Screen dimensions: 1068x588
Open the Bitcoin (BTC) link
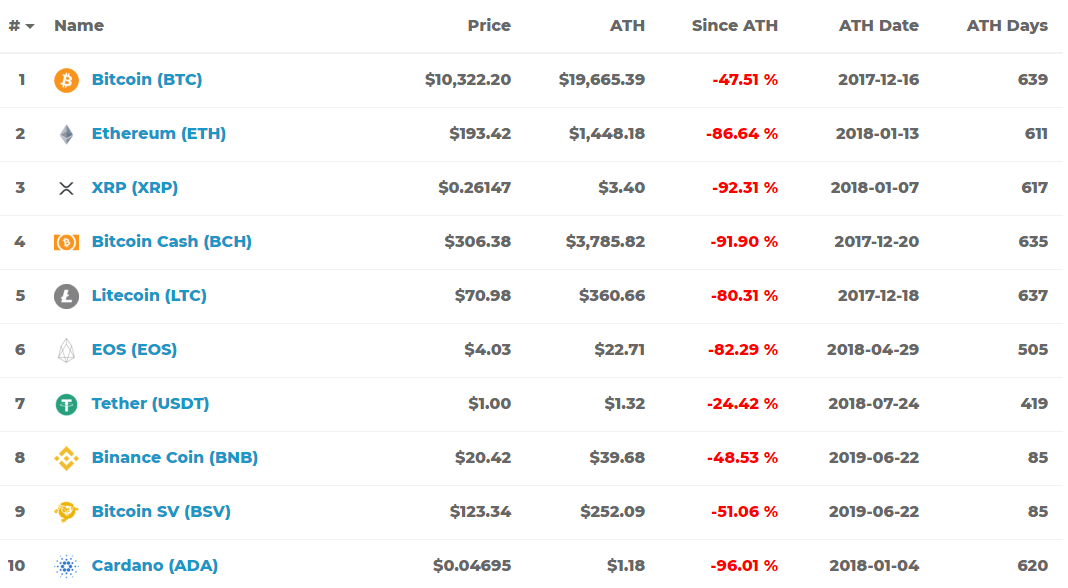pos(146,79)
